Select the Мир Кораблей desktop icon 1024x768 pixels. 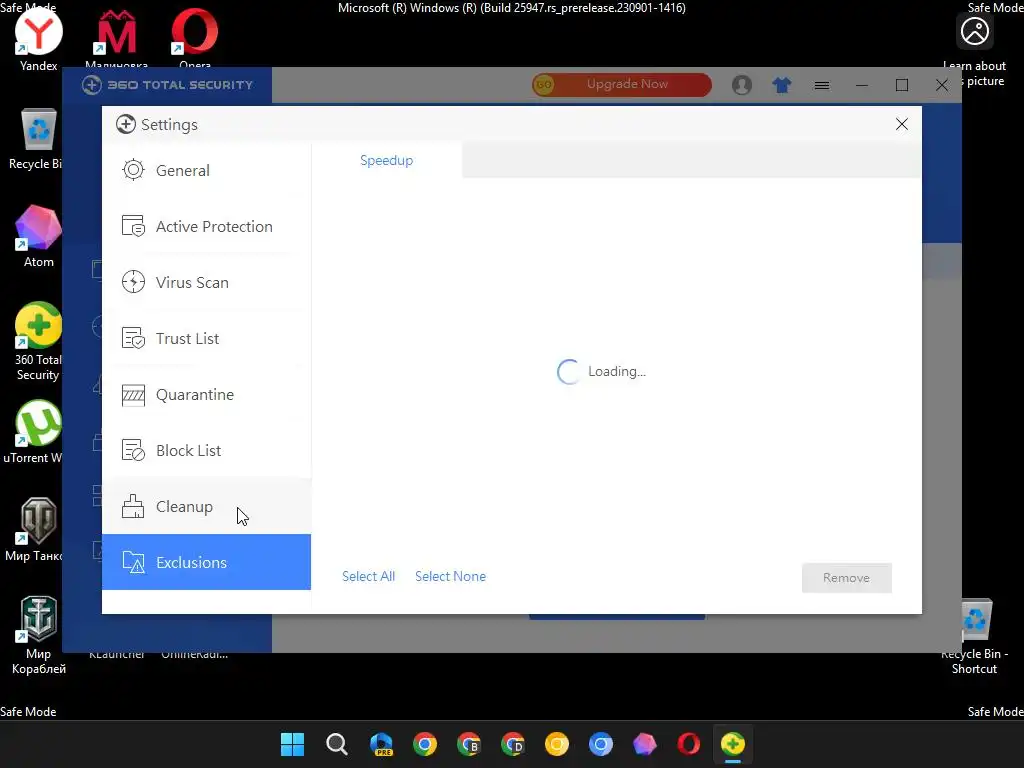tap(39, 635)
